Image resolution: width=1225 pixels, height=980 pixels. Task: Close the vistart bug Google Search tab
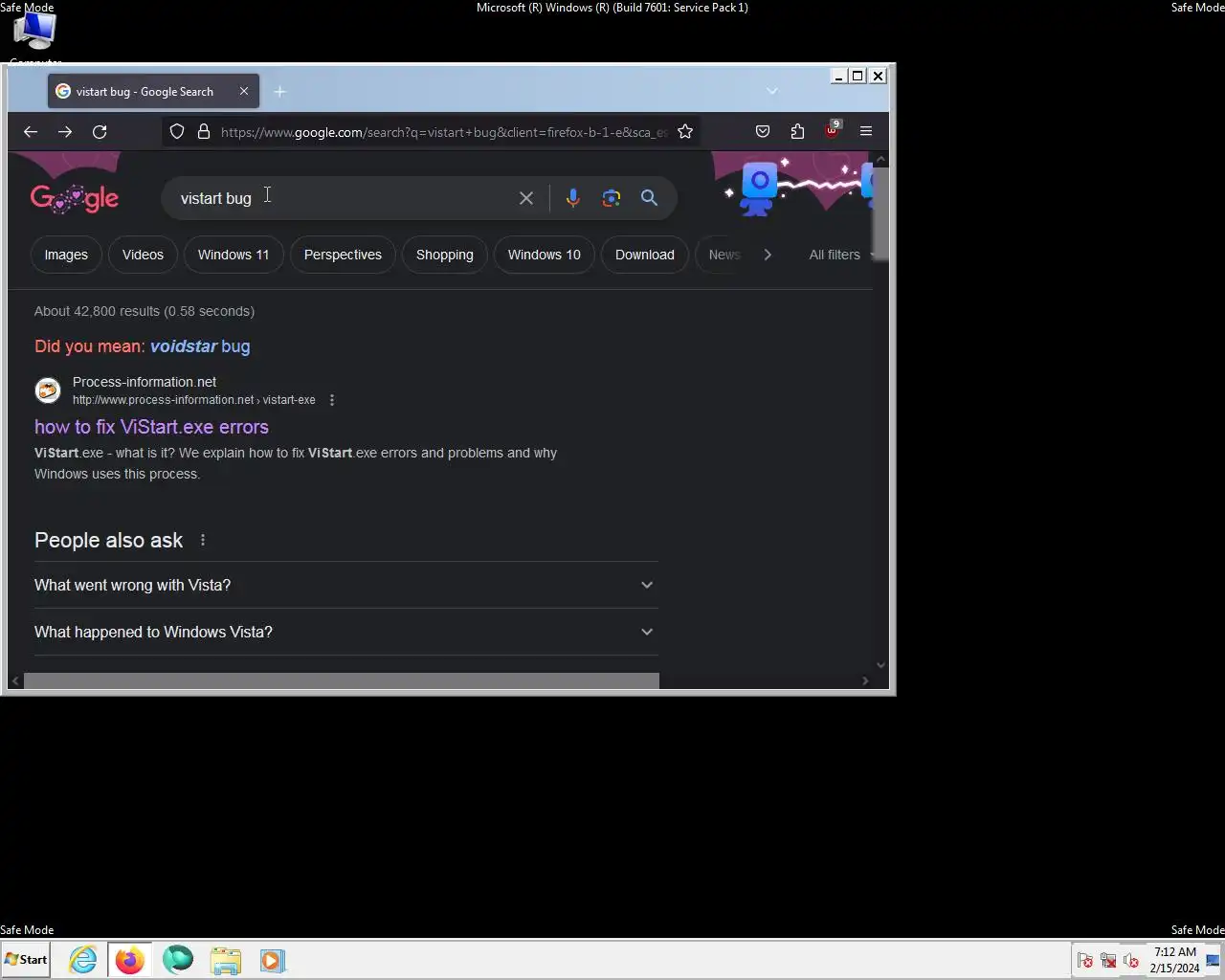[244, 91]
